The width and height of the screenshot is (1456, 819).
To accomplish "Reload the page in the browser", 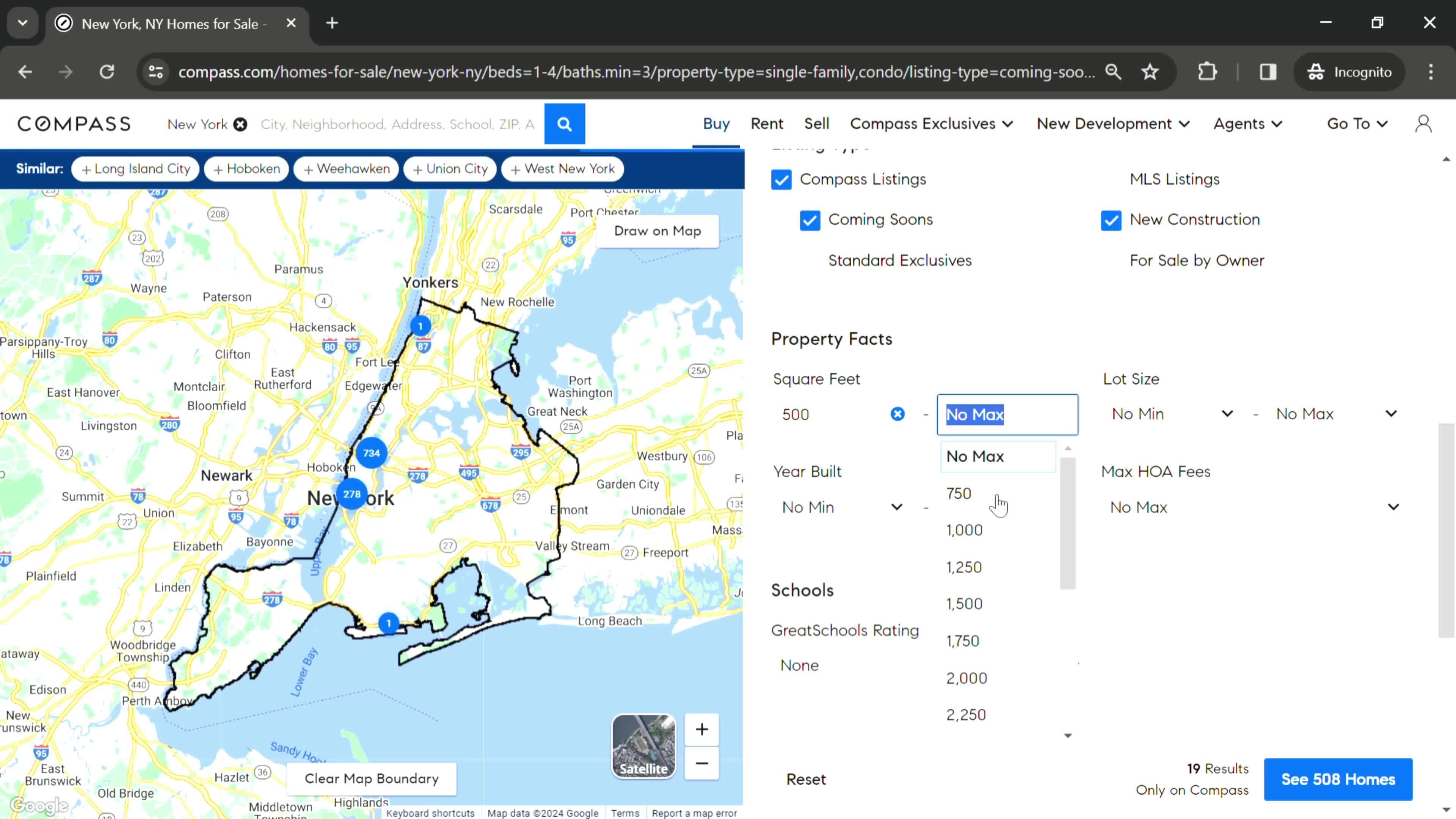I will pos(107,72).
